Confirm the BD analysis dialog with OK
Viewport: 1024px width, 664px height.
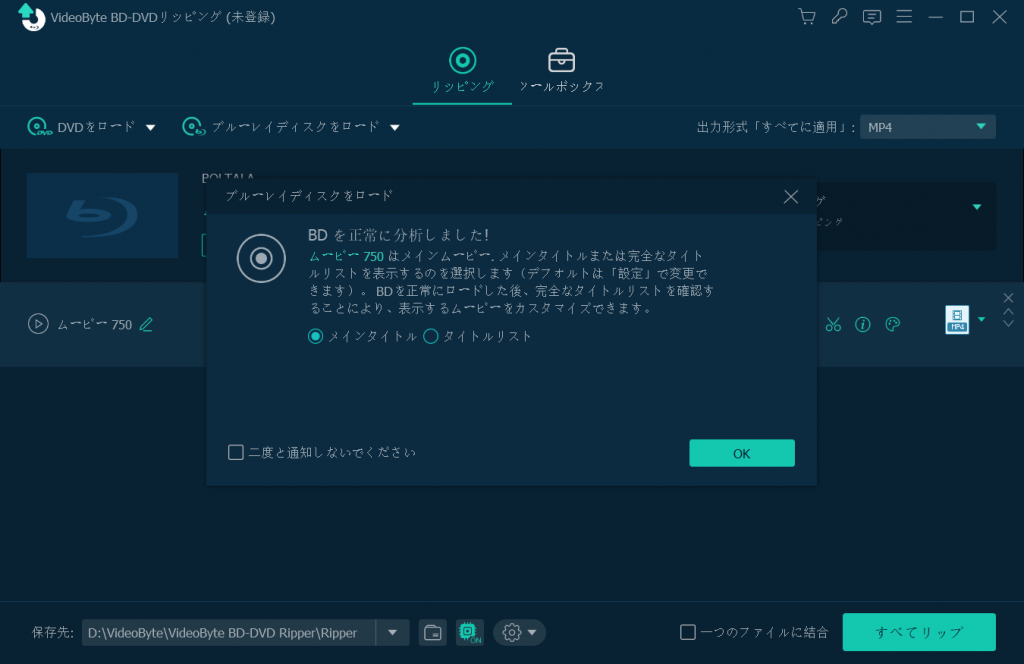pos(741,453)
